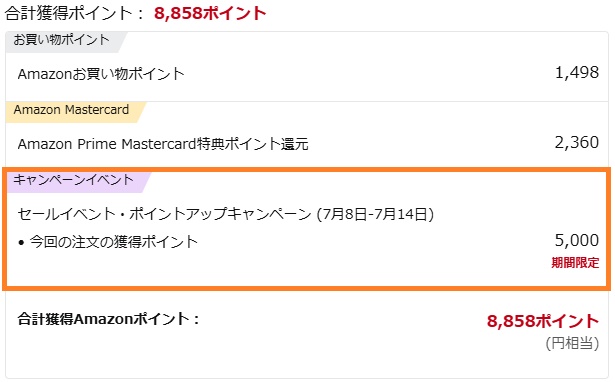Click the red 8,858ポイント total at top
The width and height of the screenshot is (615, 382).
pos(210,13)
